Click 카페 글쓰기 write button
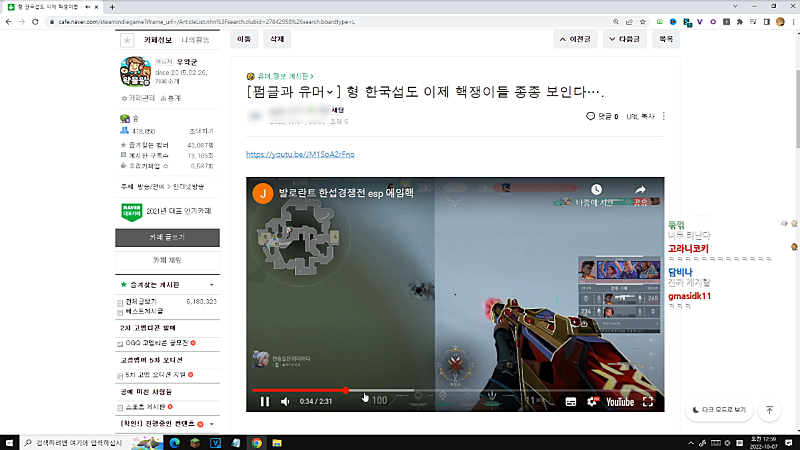This screenshot has width=800, height=450. (167, 238)
